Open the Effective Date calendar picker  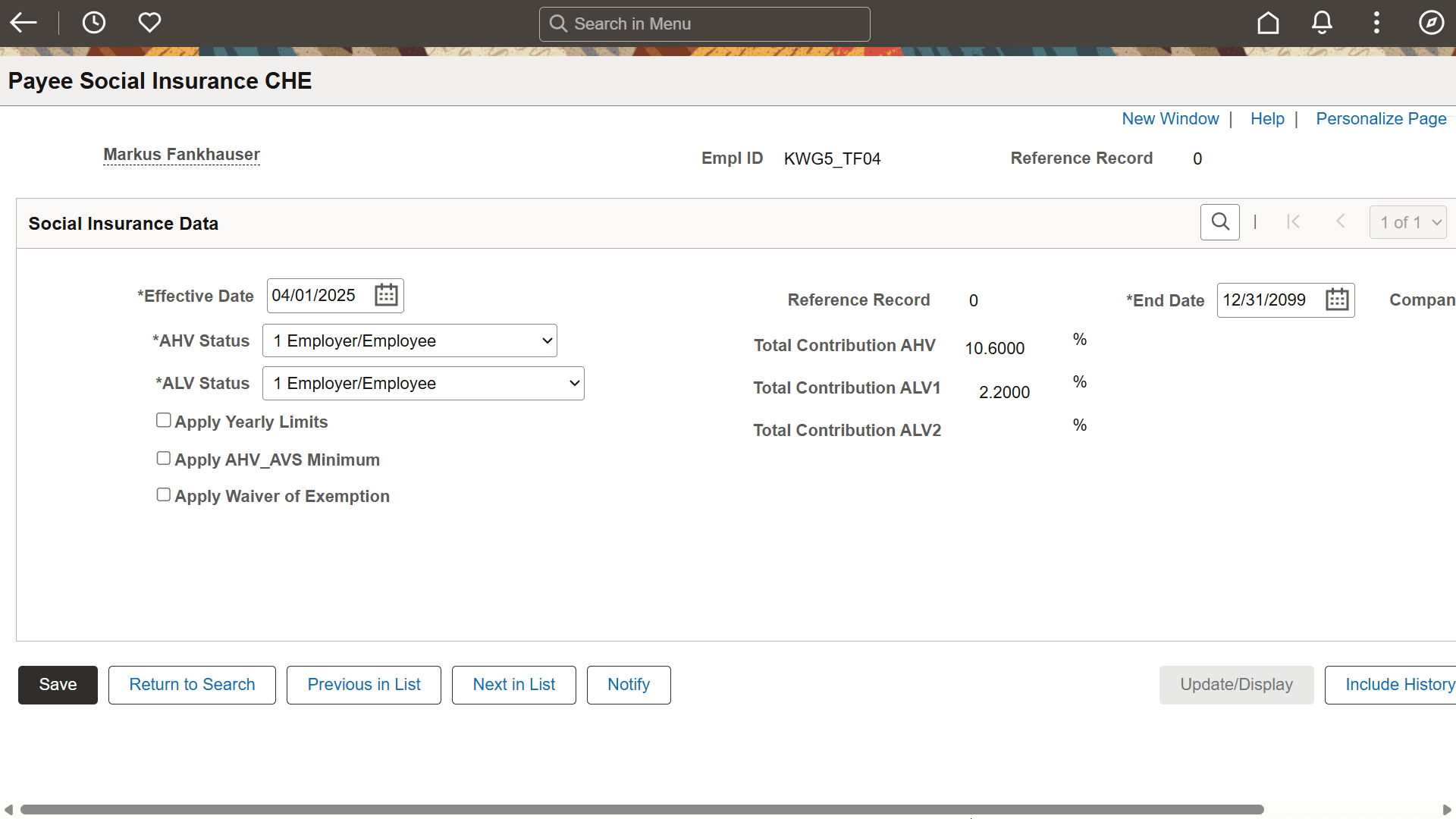[386, 295]
